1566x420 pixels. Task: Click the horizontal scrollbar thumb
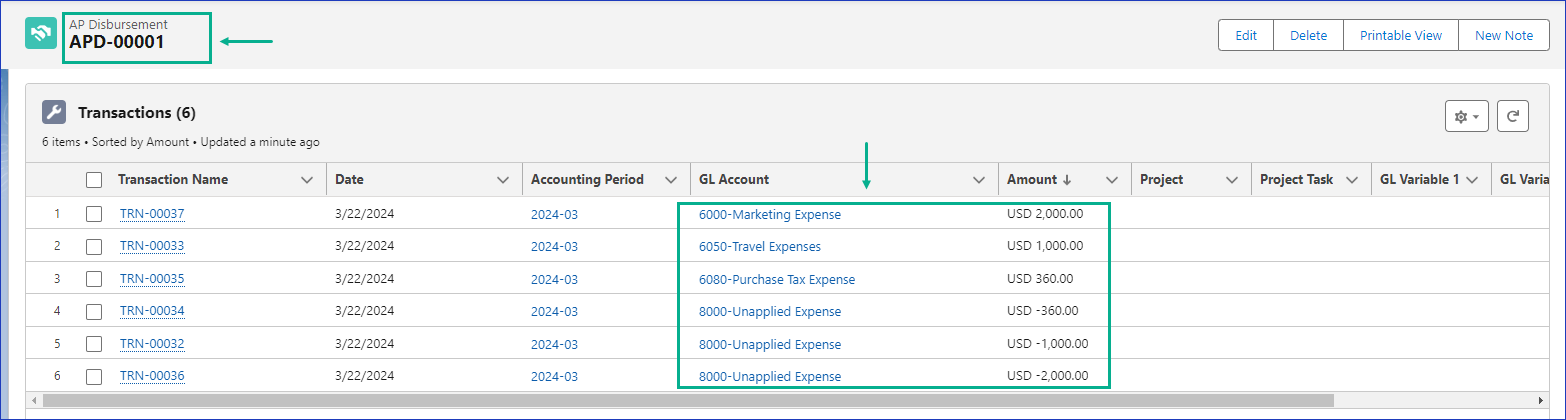point(688,400)
